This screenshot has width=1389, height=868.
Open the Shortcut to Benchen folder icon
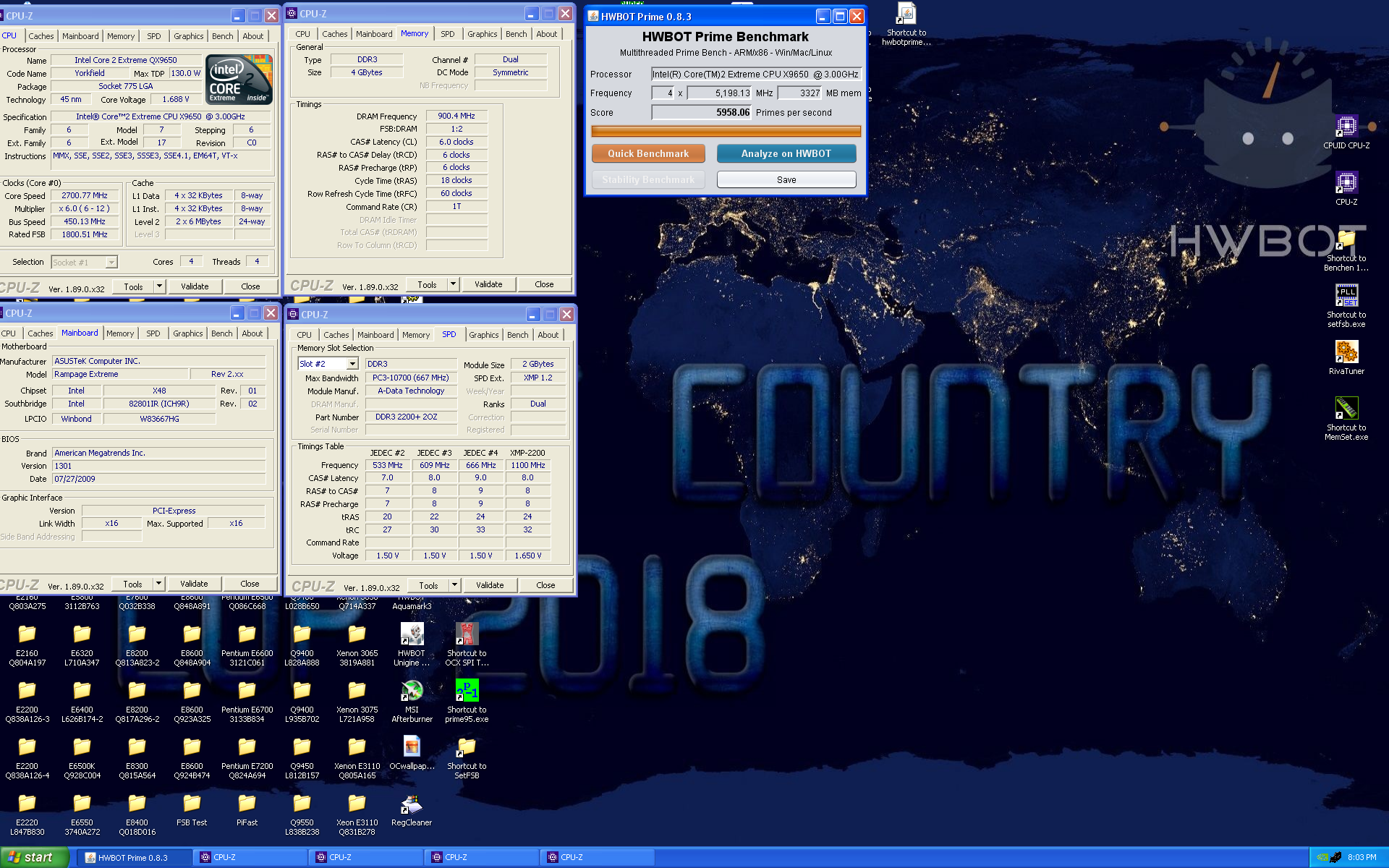(1346, 249)
